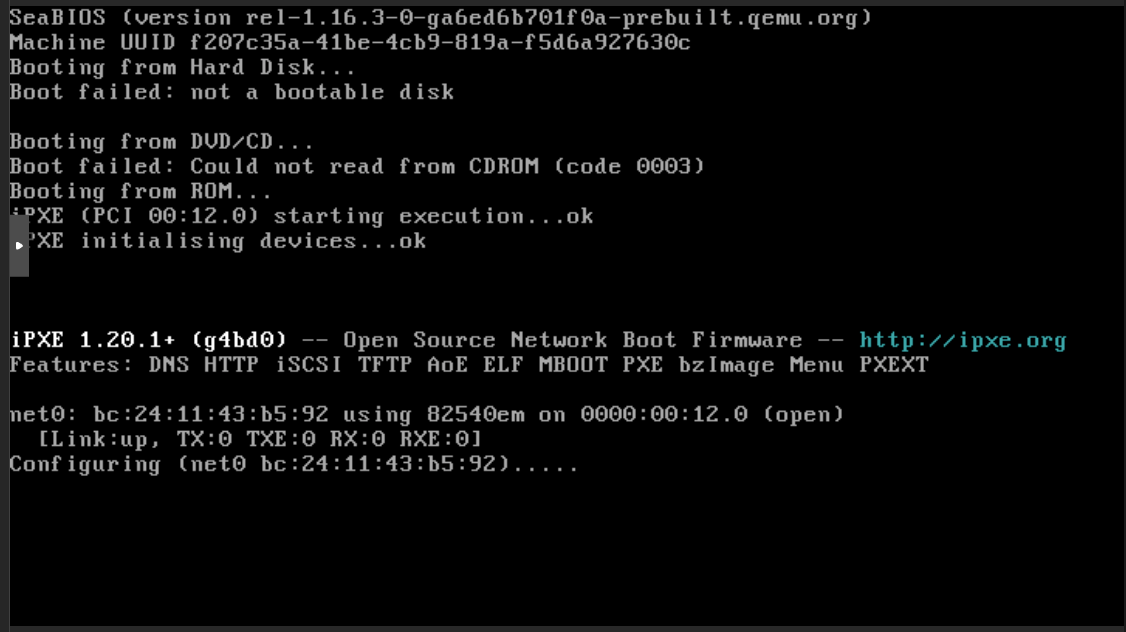
Task: Click the CDROM code 0003 error line
Action: click(x=357, y=166)
